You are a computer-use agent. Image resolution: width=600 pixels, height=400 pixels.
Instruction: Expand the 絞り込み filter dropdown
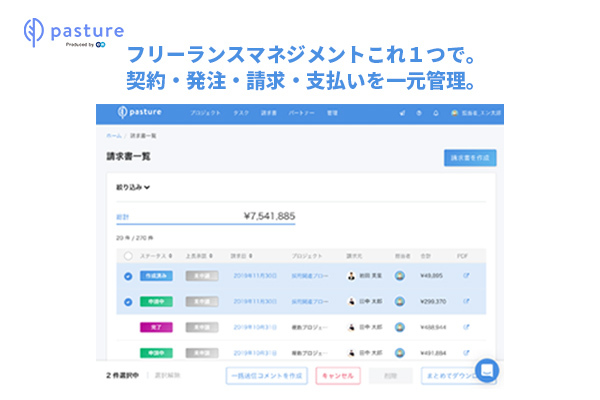point(133,187)
